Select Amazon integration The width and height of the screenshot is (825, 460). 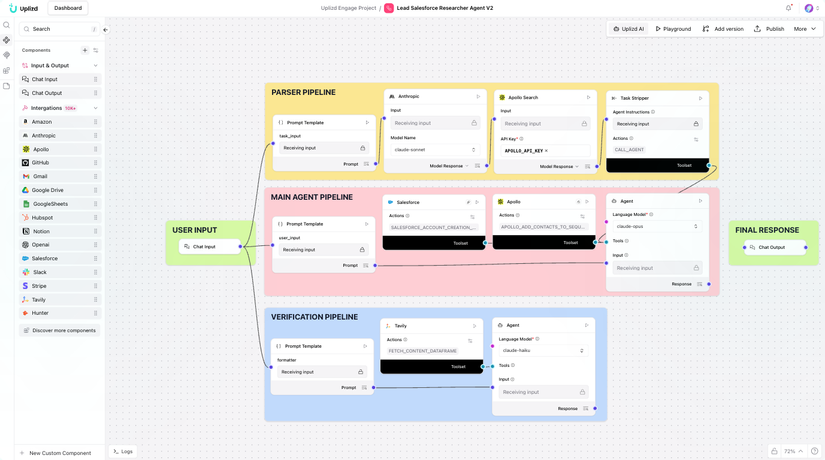(60, 122)
